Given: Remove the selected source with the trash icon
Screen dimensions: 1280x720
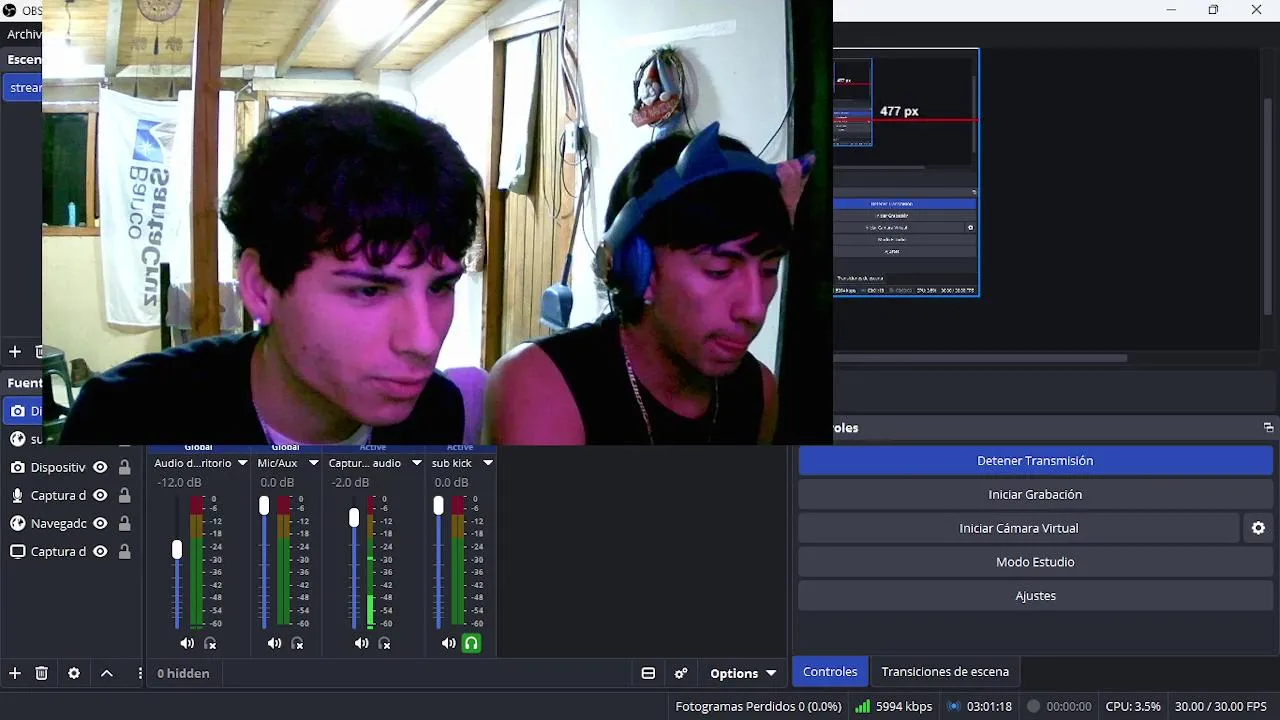Looking at the screenshot, I should click(41, 673).
